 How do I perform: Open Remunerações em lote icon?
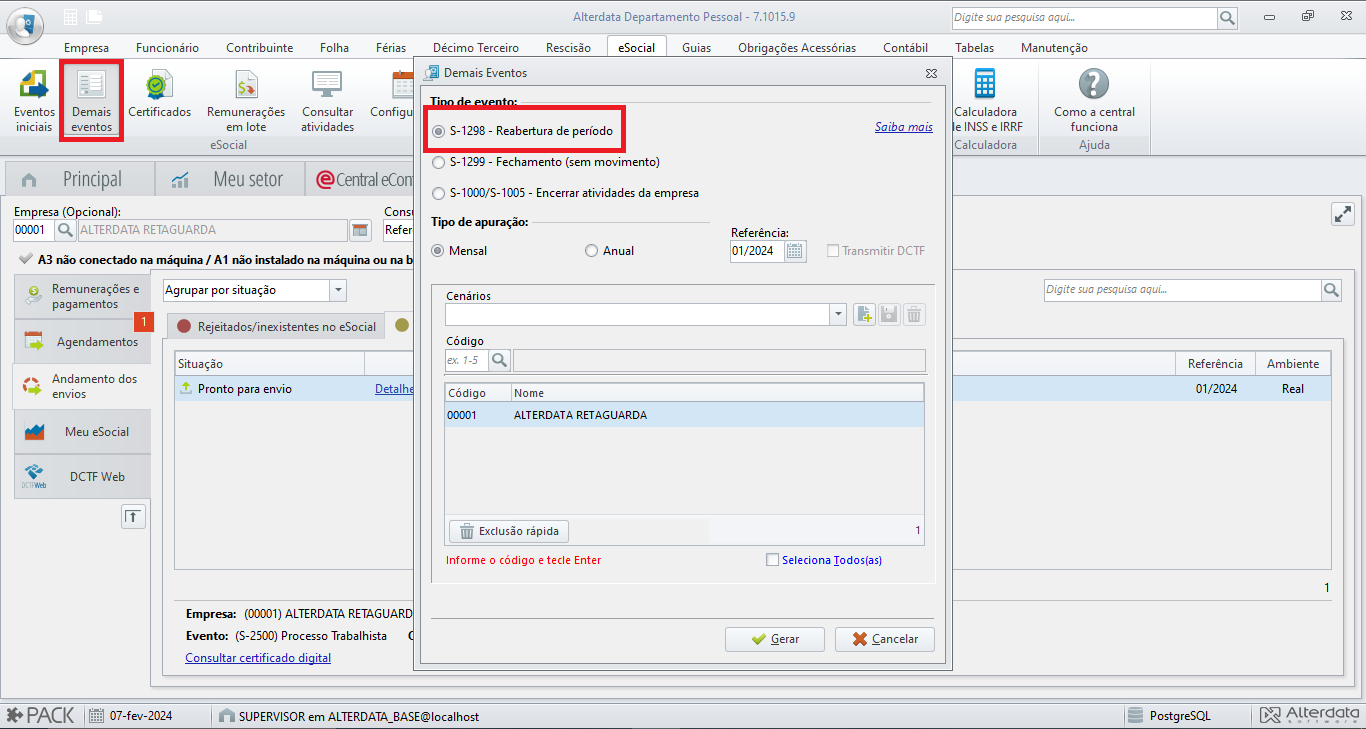click(x=246, y=101)
